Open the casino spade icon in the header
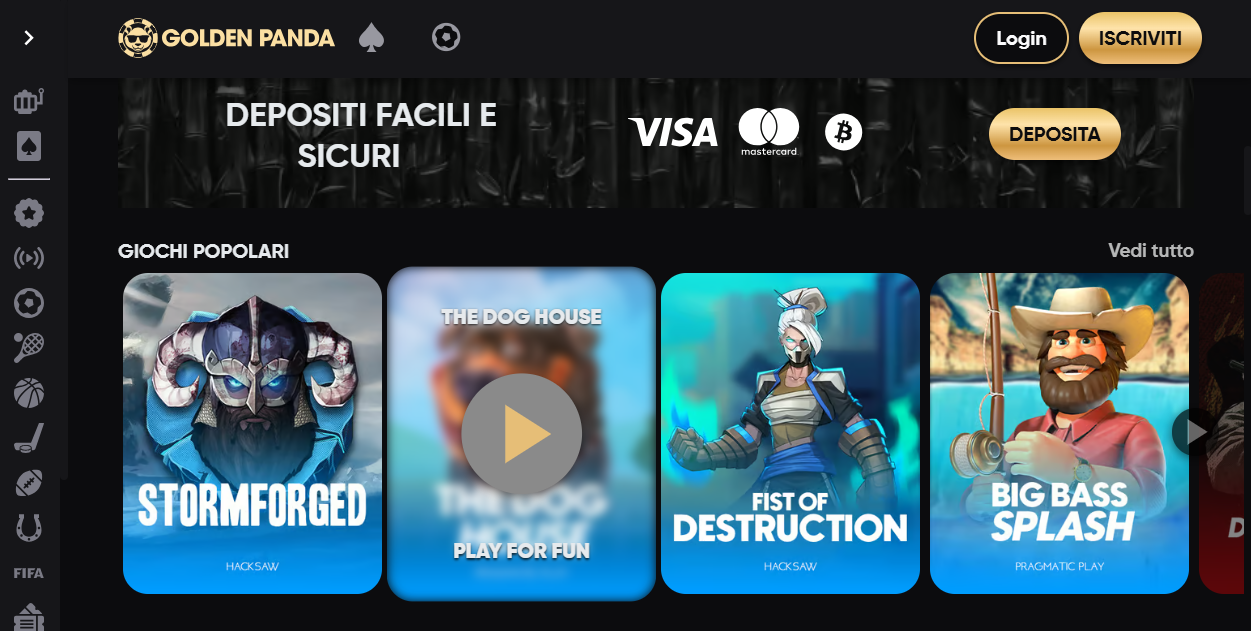This screenshot has height=631, width=1251. click(372, 38)
